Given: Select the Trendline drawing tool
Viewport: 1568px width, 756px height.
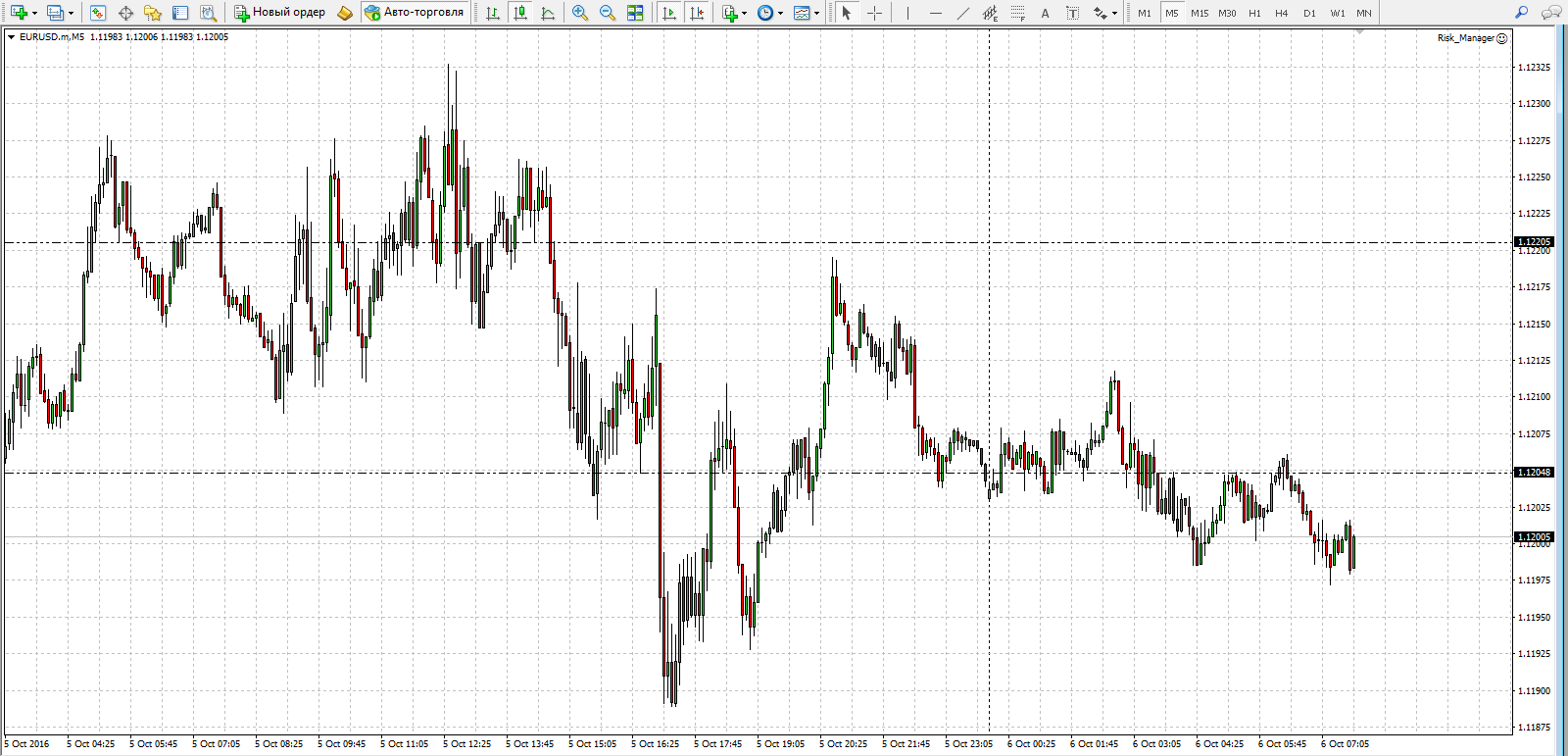Looking at the screenshot, I should [x=963, y=13].
